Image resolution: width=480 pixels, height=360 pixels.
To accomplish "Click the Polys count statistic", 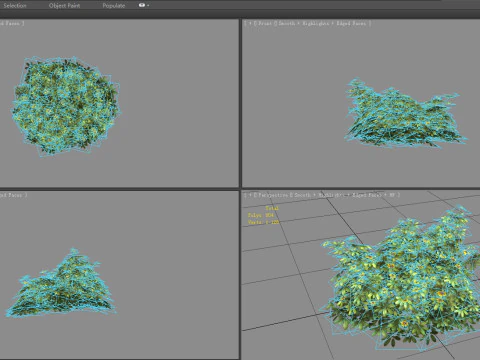I will (x=261, y=215).
